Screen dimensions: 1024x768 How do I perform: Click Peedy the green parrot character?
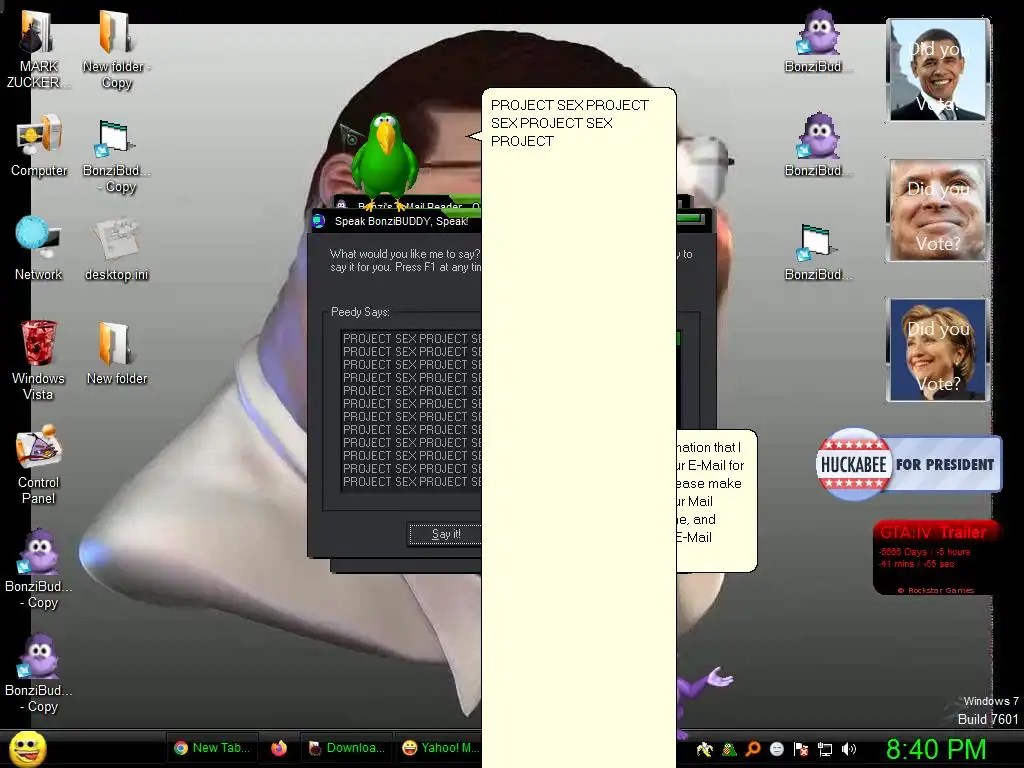click(x=384, y=160)
